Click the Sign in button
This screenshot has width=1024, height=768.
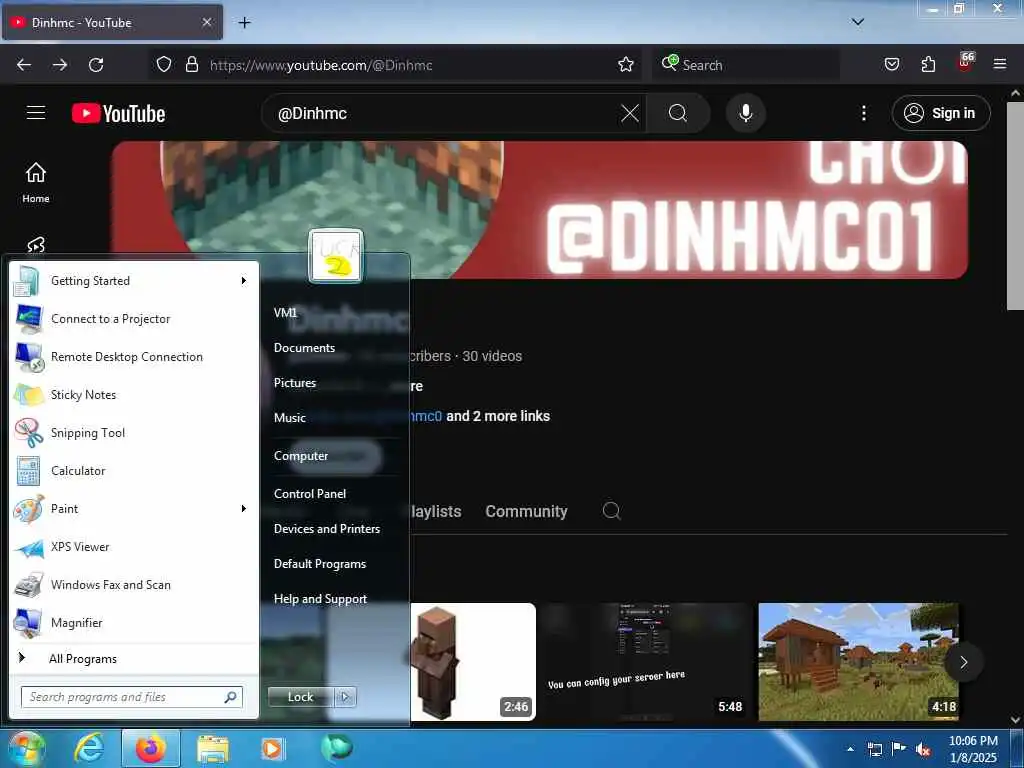coord(941,113)
